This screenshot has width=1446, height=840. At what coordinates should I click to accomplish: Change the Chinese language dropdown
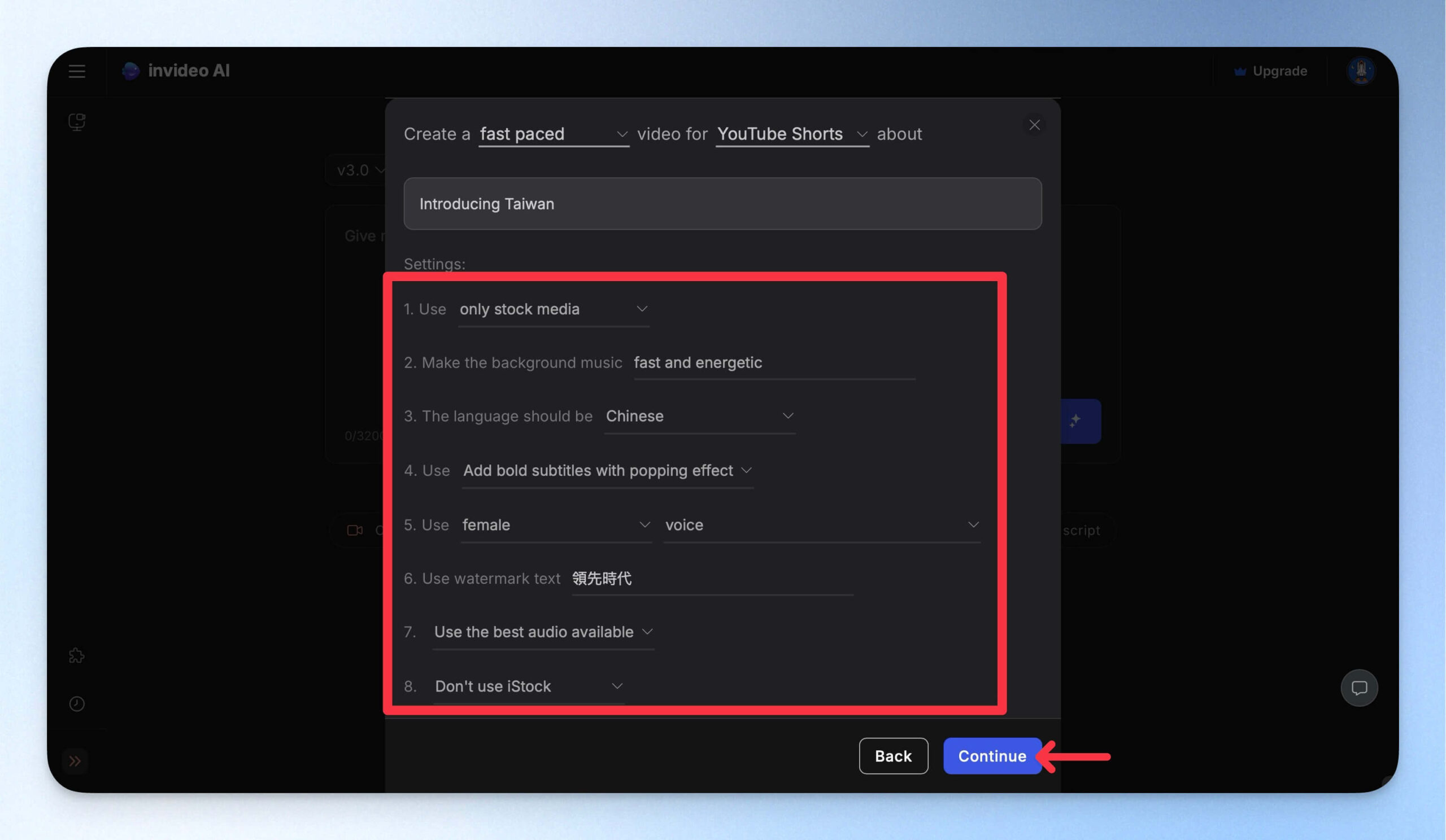pos(699,416)
